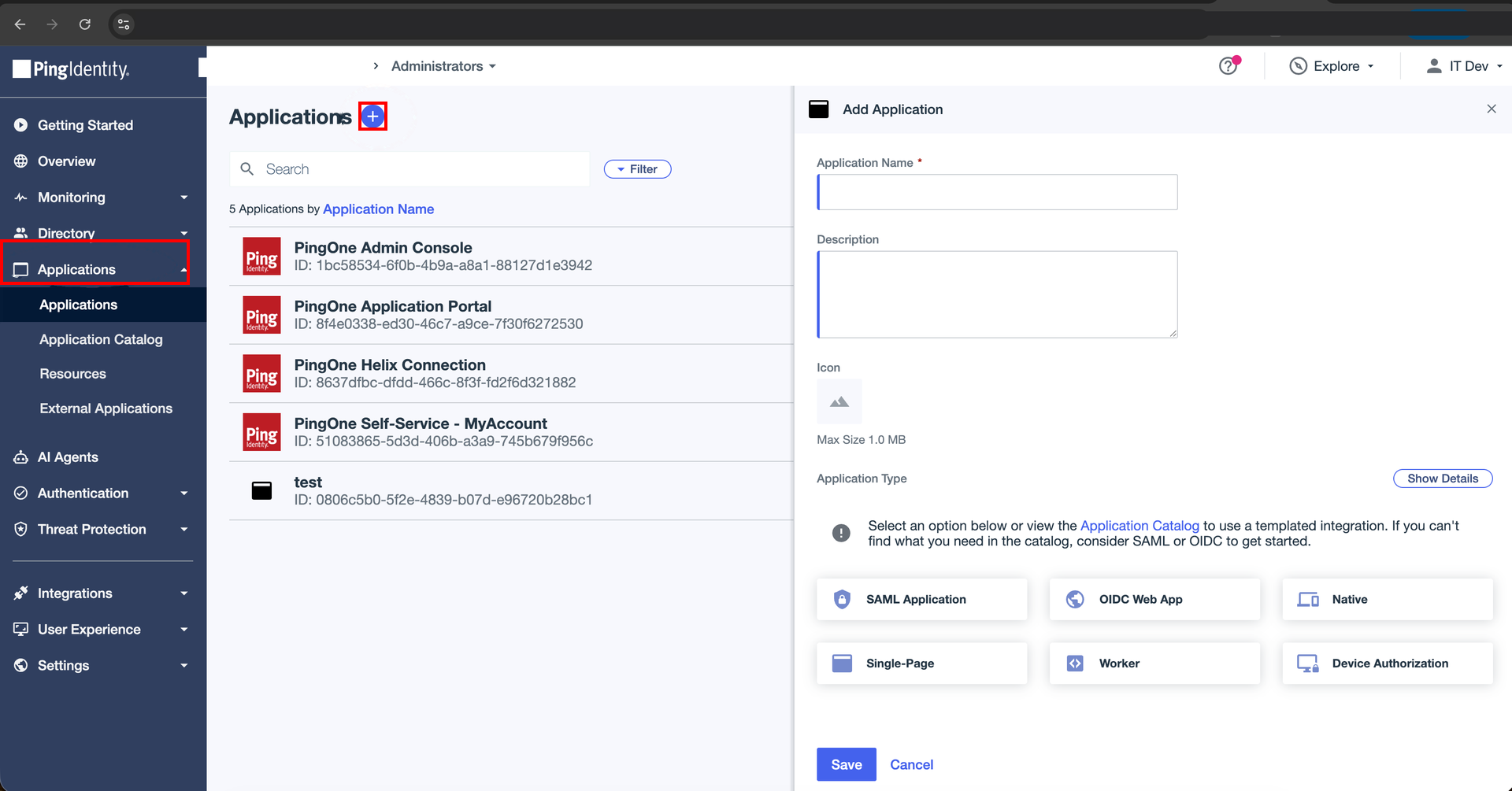Go to Getting Started
1512x791 pixels.
pyautogui.click(x=85, y=125)
